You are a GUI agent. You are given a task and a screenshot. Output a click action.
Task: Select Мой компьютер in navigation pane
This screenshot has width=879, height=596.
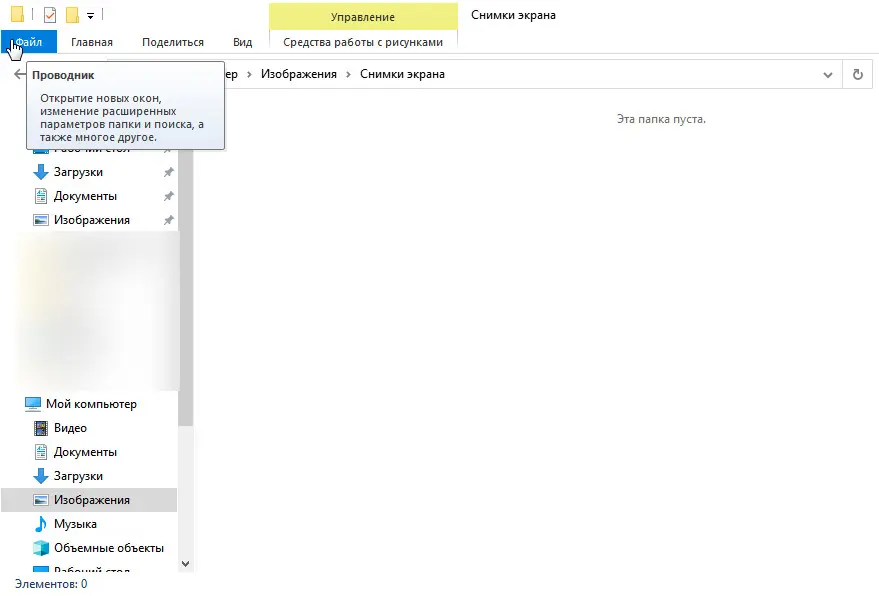91,404
